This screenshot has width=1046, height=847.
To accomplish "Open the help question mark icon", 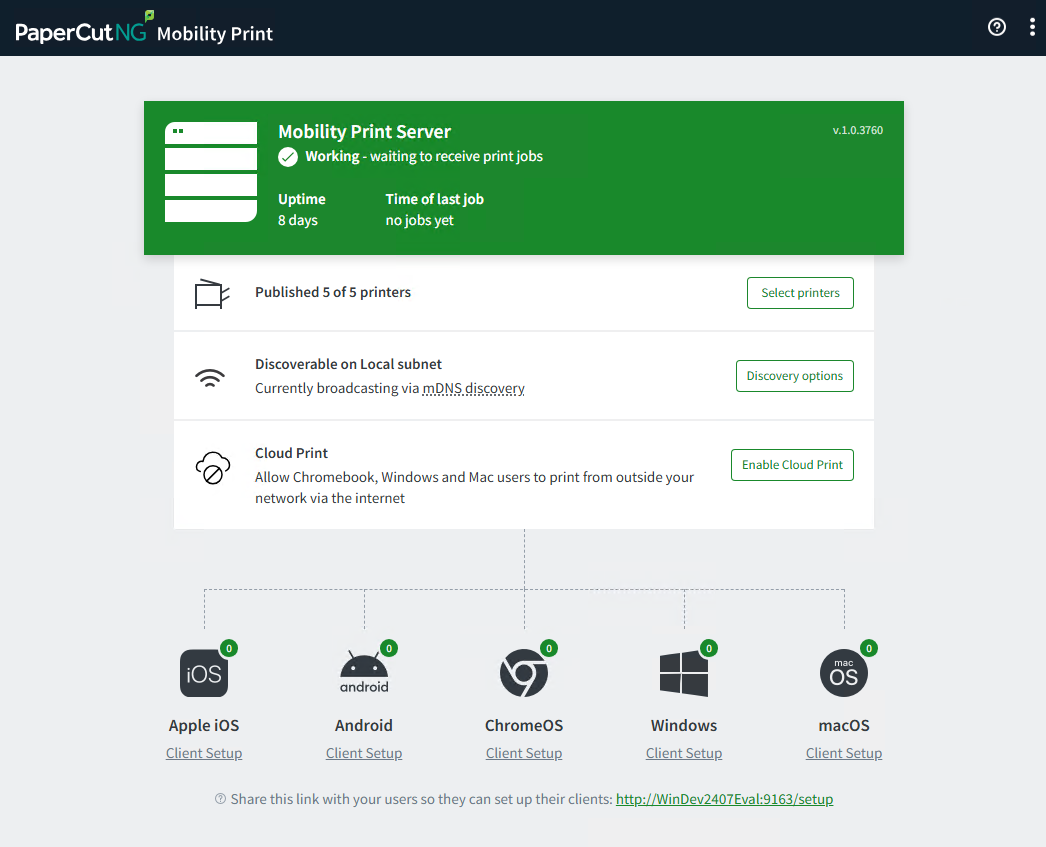I will click(997, 27).
